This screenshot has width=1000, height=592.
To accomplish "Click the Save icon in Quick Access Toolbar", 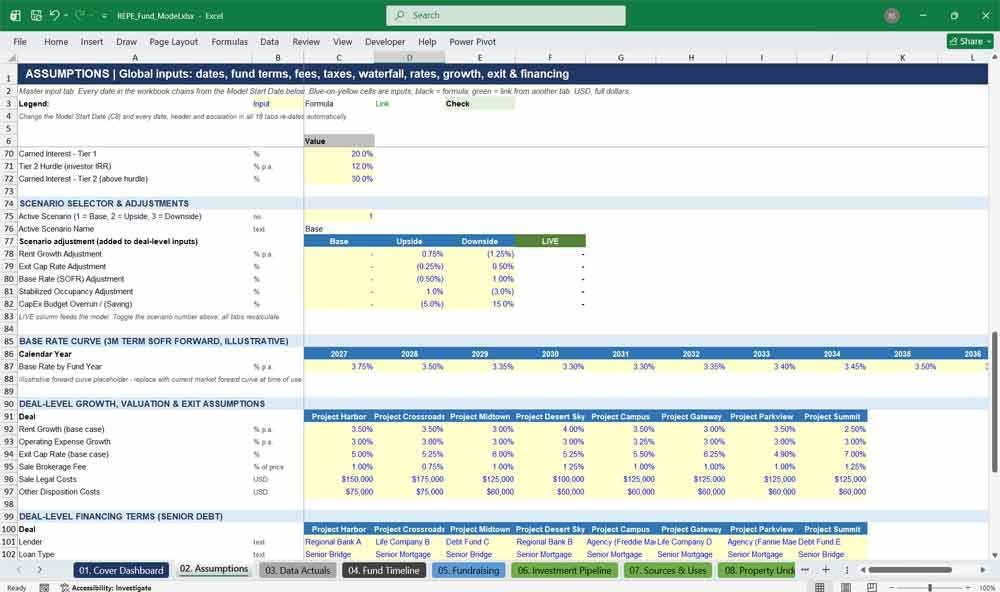I will click(36, 15).
